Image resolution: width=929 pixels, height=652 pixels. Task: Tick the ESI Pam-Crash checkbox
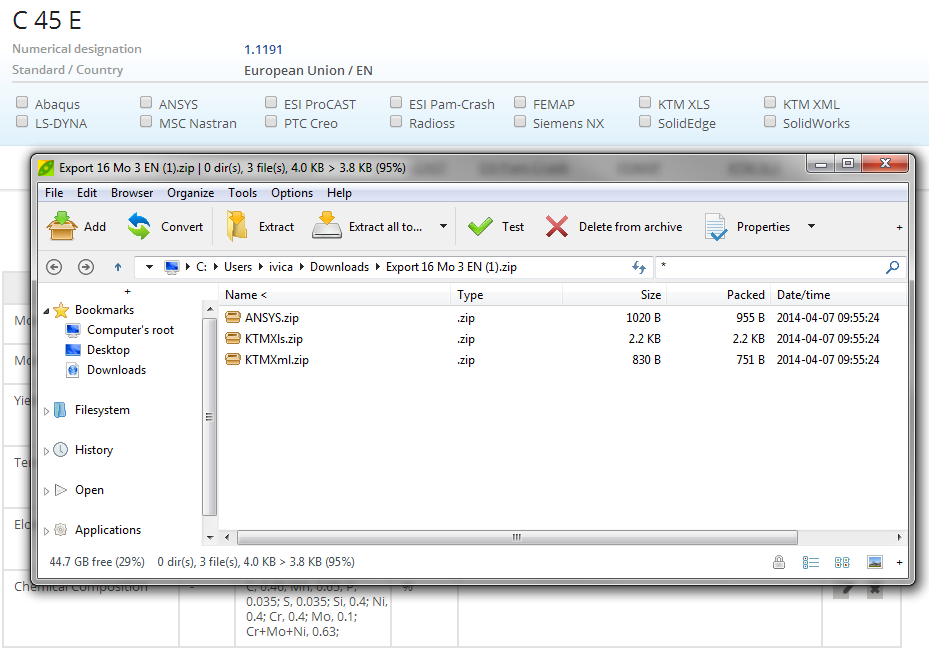(x=396, y=102)
